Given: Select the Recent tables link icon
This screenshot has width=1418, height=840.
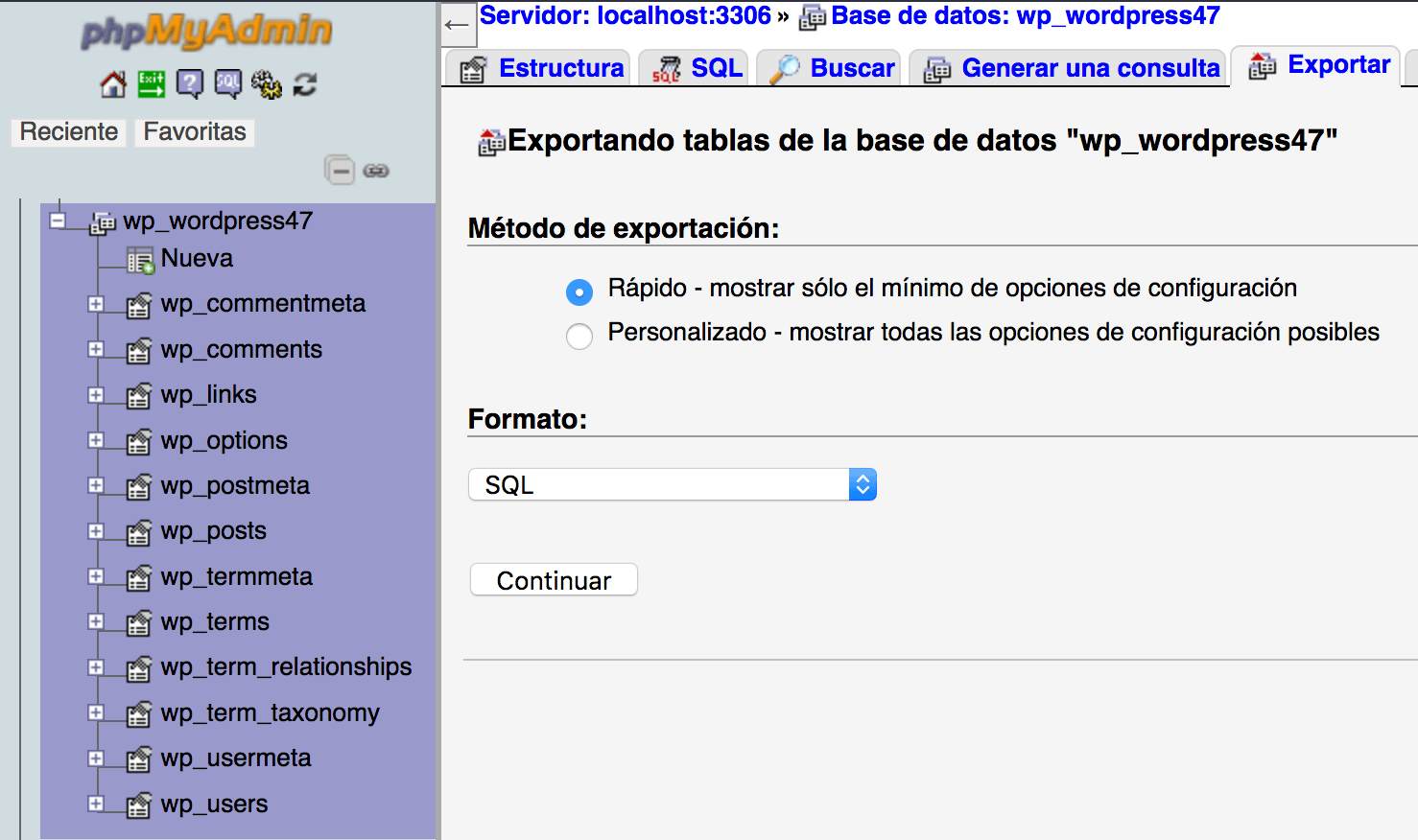Looking at the screenshot, I should (x=67, y=132).
